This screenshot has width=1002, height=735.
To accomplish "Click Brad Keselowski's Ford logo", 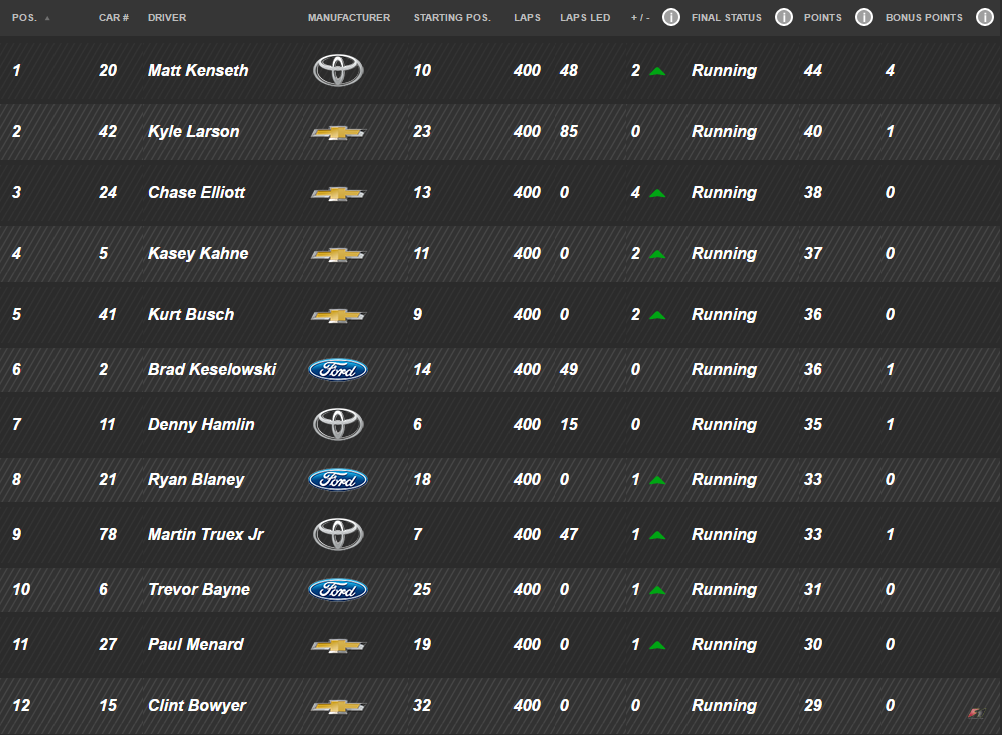I will 338,370.
